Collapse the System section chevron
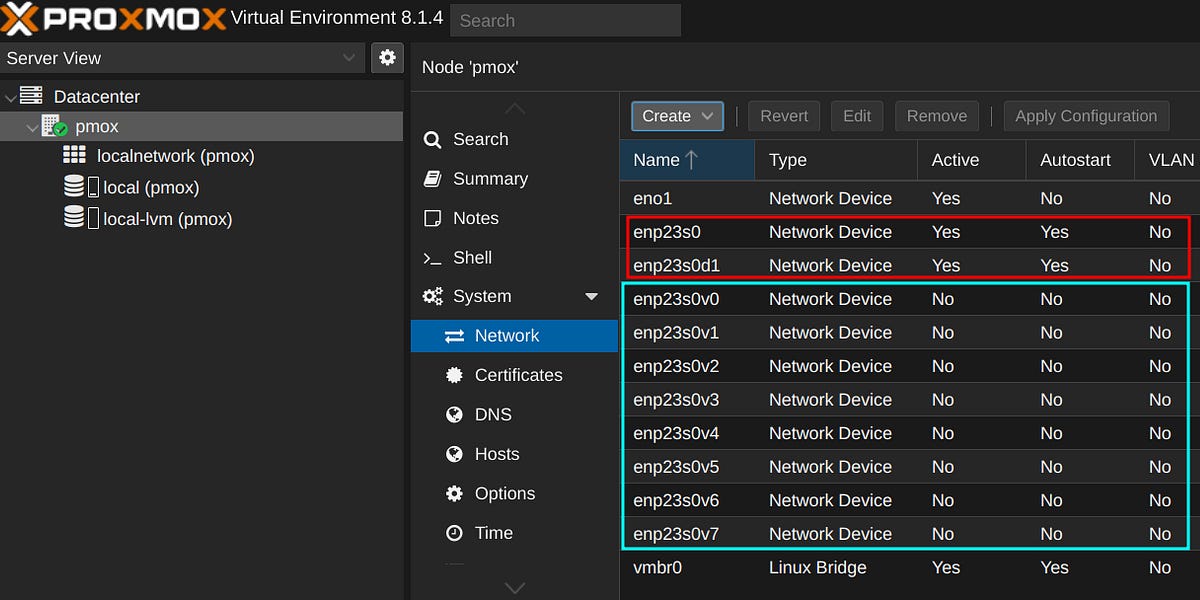Image resolution: width=1200 pixels, height=600 pixels. click(x=591, y=296)
